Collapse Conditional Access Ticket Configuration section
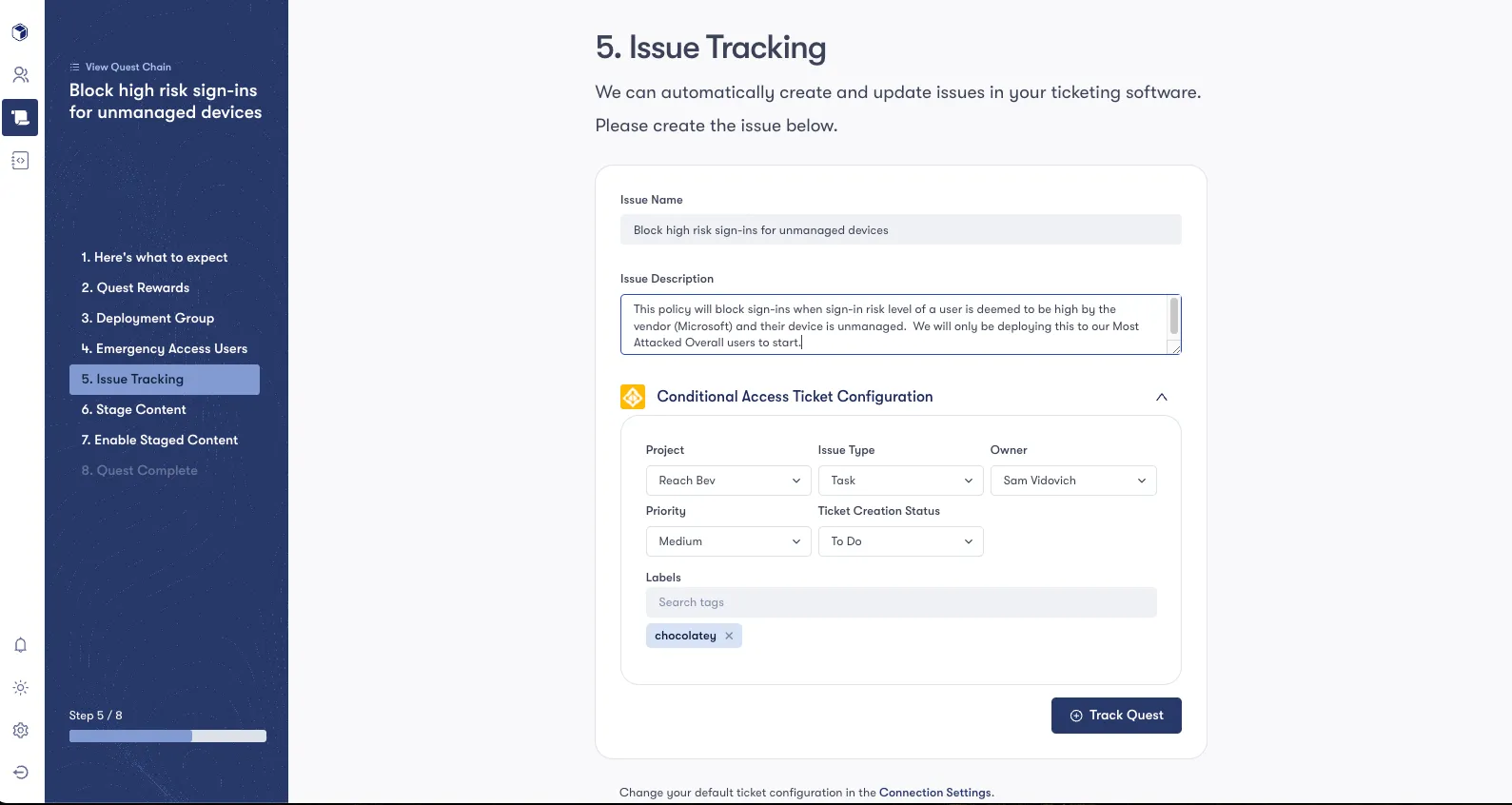1512x805 pixels. click(1161, 397)
